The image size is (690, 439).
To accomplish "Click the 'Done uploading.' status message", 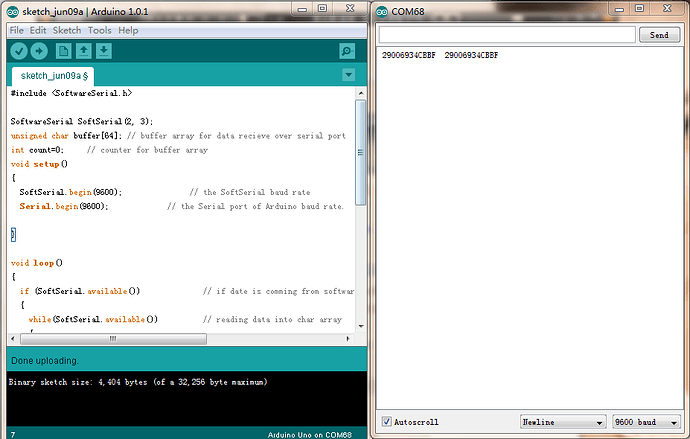I will coord(45,361).
